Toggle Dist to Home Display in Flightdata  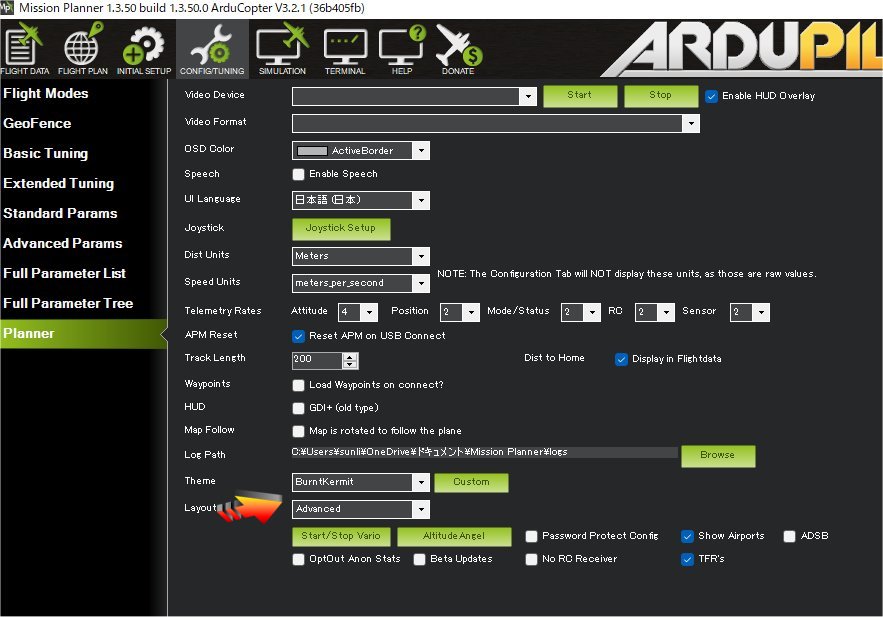pos(621,359)
